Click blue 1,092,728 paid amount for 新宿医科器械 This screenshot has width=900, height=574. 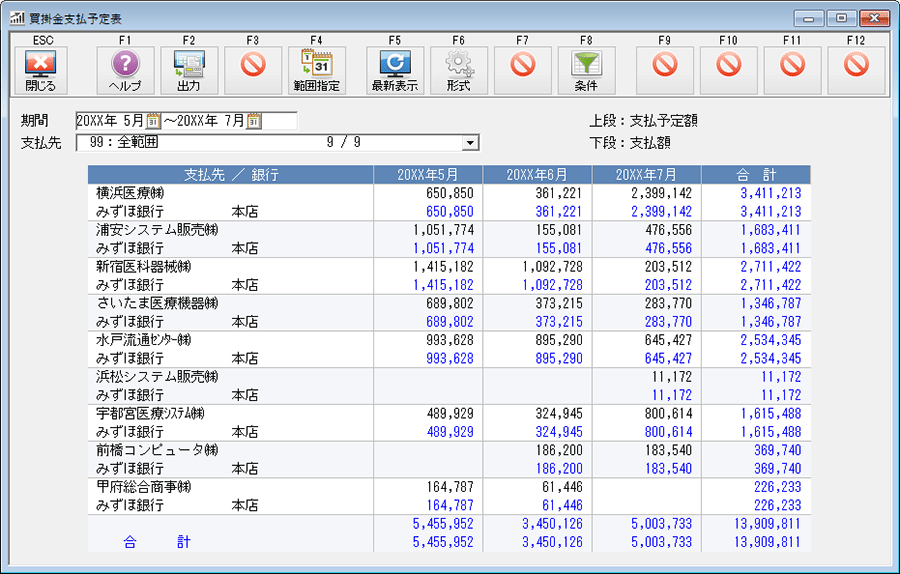click(553, 285)
